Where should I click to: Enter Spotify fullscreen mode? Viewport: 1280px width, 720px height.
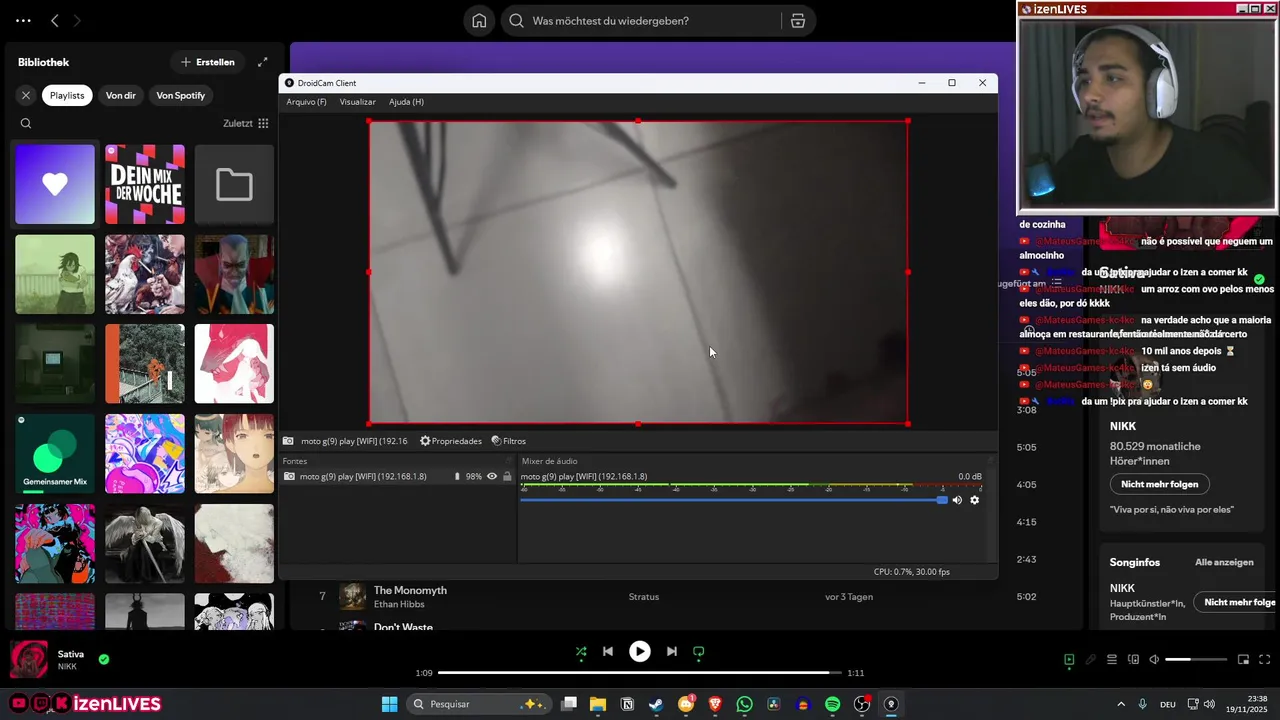[1265, 660]
